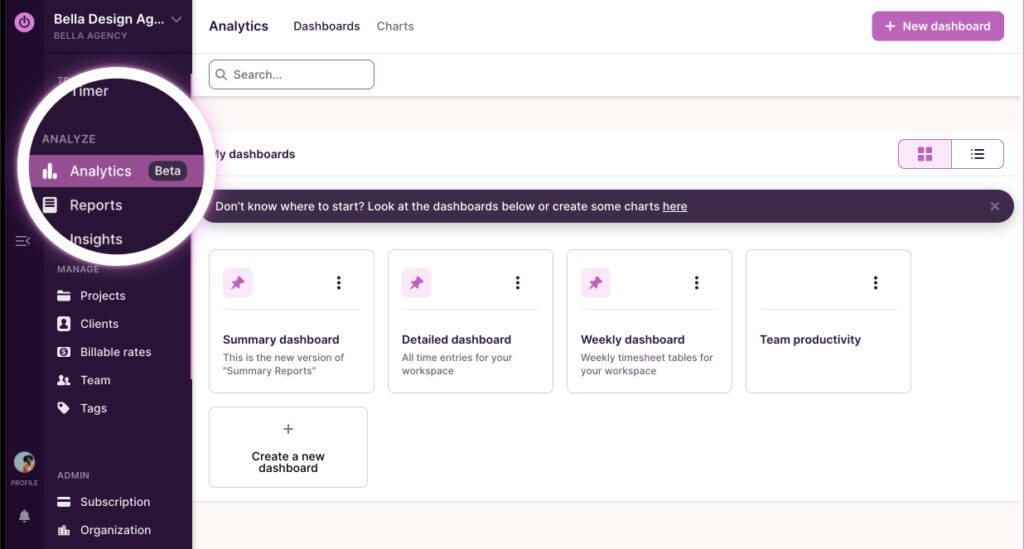Click the search magnifier icon
This screenshot has width=1024, height=549.
(221, 74)
